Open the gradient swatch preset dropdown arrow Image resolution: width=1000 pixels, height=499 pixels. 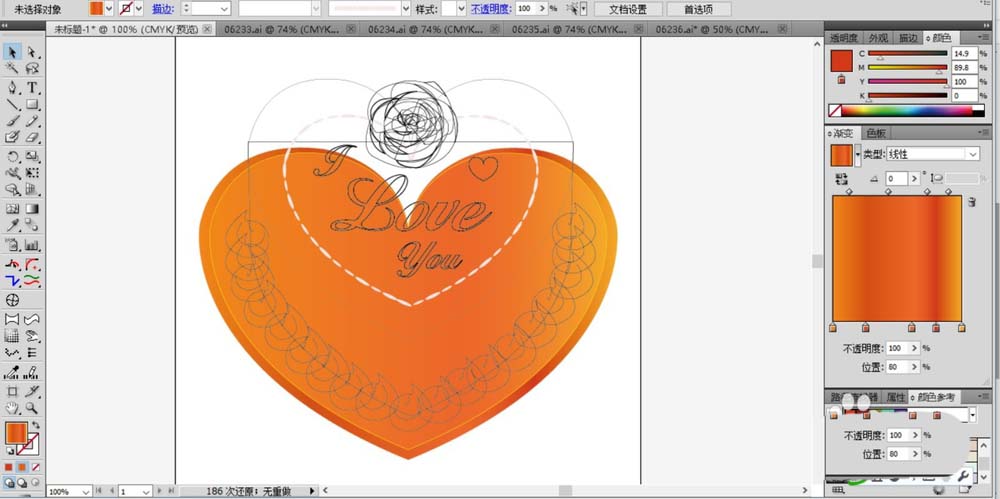858,154
